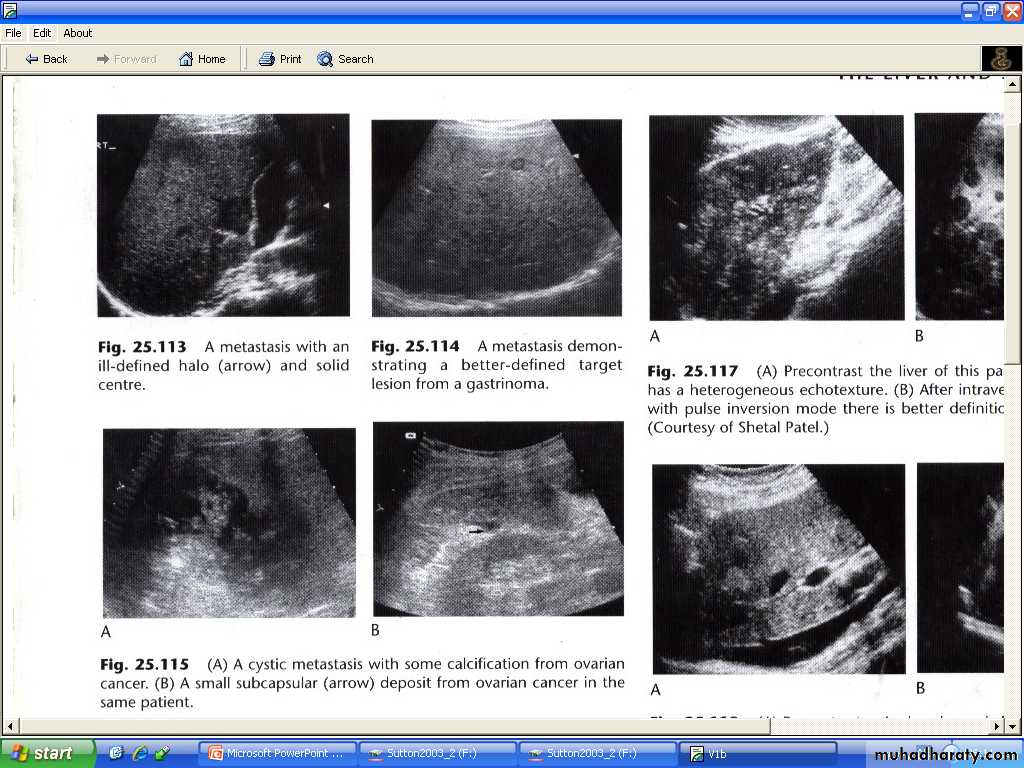This screenshot has width=1024, height=768.
Task: Click the Fig. 25.113 ultrasound image
Action: (223, 215)
